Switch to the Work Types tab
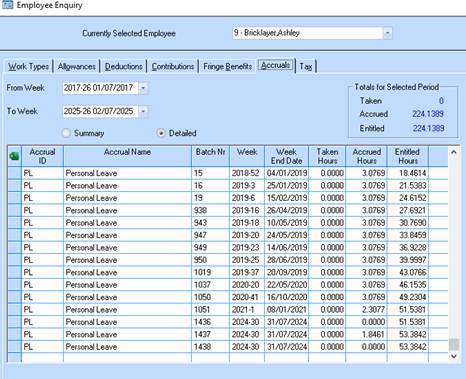Viewport: 466px width, 379px height. pyautogui.click(x=28, y=66)
